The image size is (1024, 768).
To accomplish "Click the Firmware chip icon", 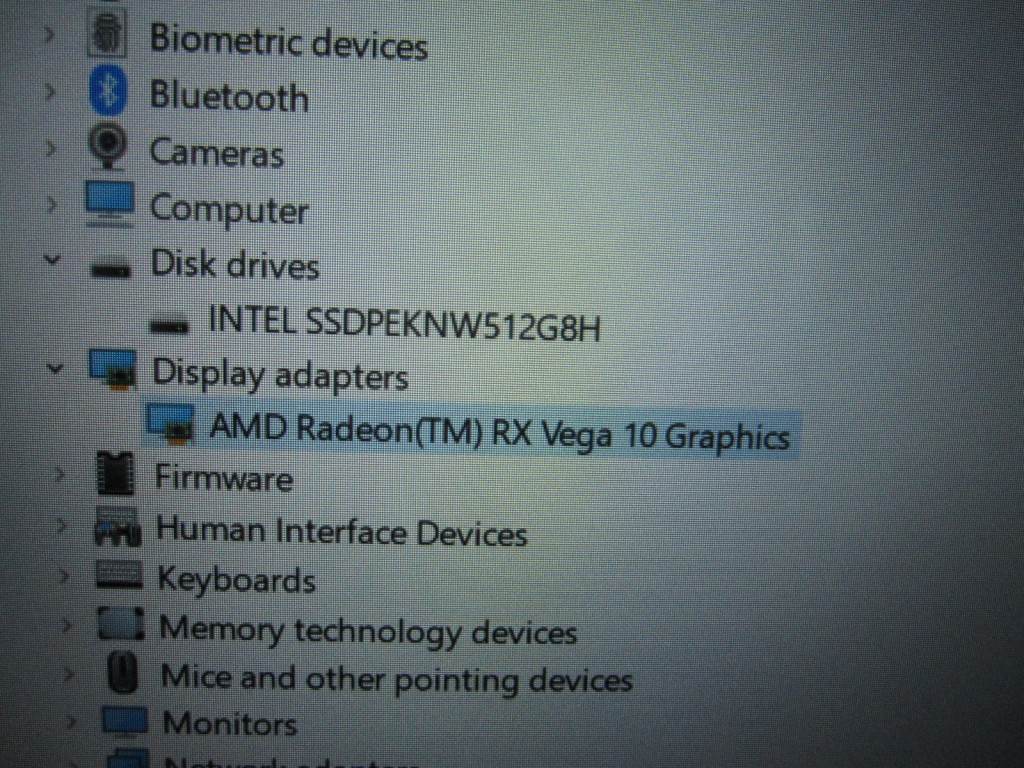I will pyautogui.click(x=116, y=473).
